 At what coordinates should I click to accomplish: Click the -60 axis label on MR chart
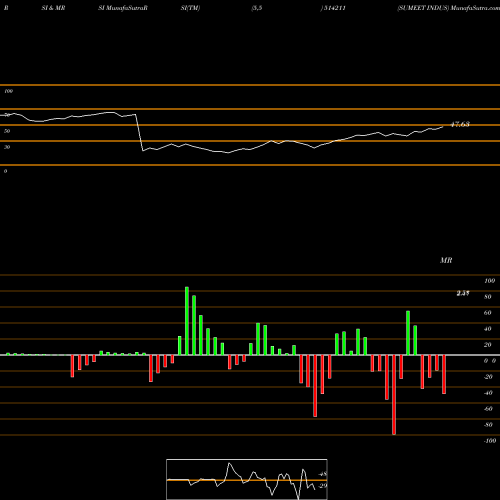488,409
